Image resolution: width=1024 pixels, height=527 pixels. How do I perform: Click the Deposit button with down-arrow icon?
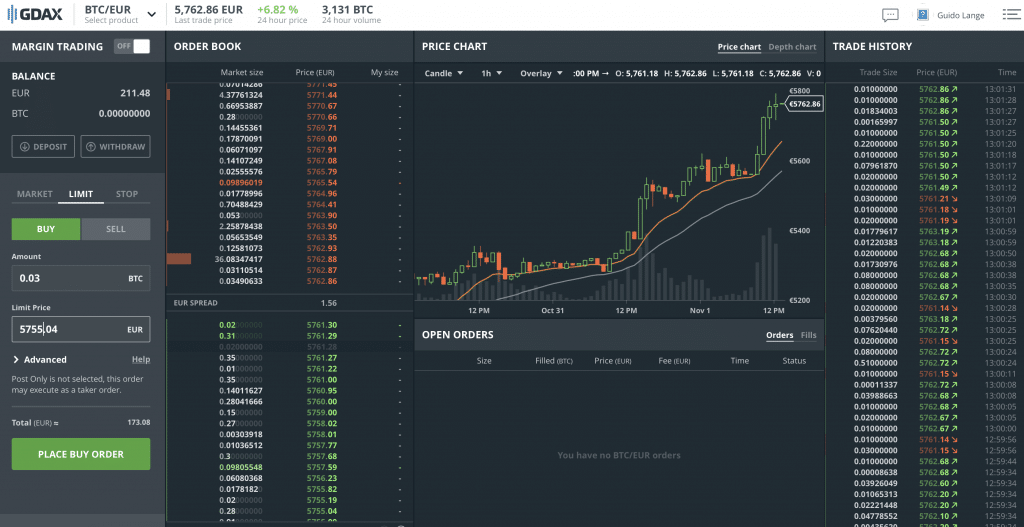[x=43, y=147]
